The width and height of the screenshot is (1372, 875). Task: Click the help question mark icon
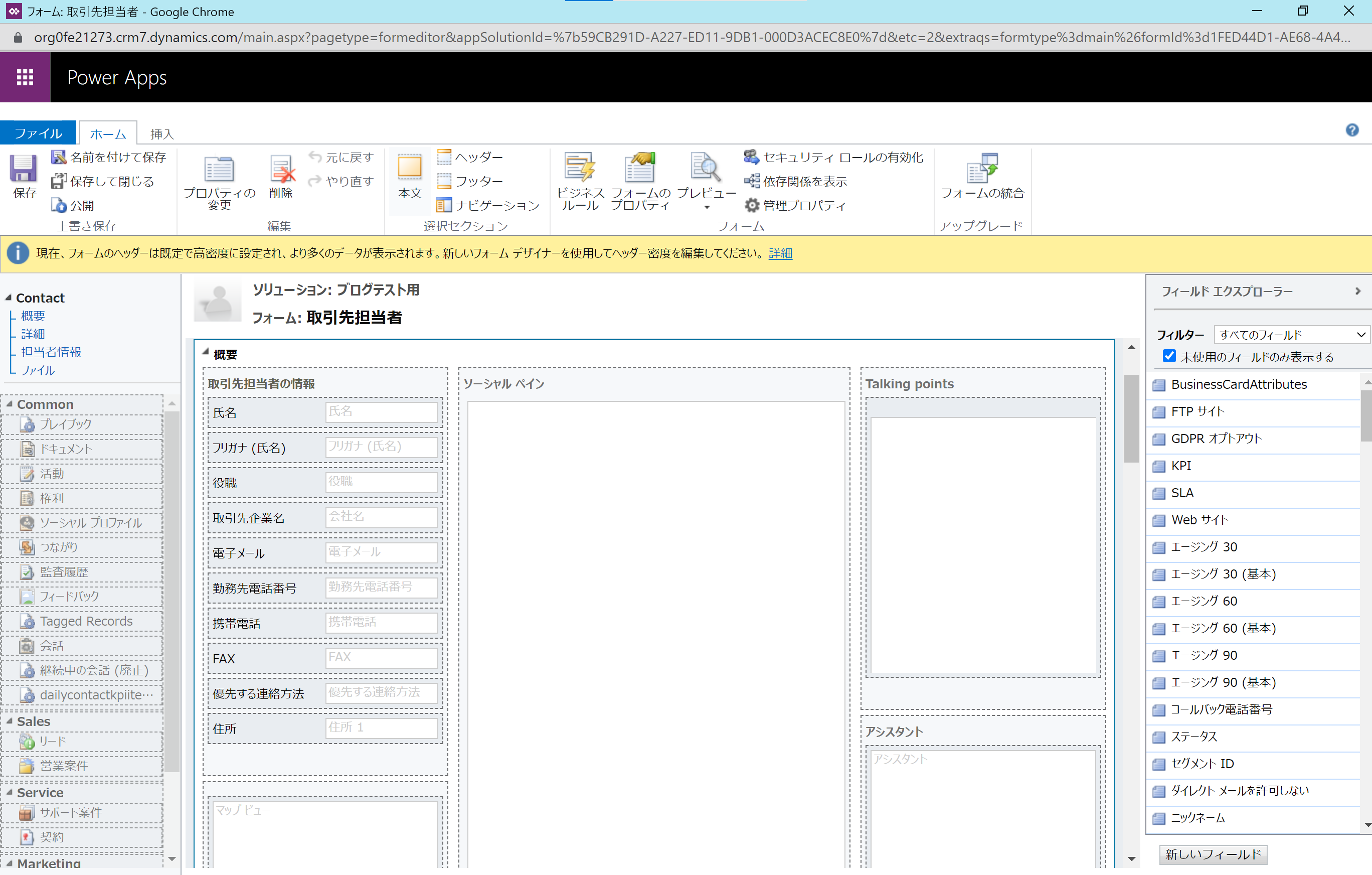(x=1352, y=130)
